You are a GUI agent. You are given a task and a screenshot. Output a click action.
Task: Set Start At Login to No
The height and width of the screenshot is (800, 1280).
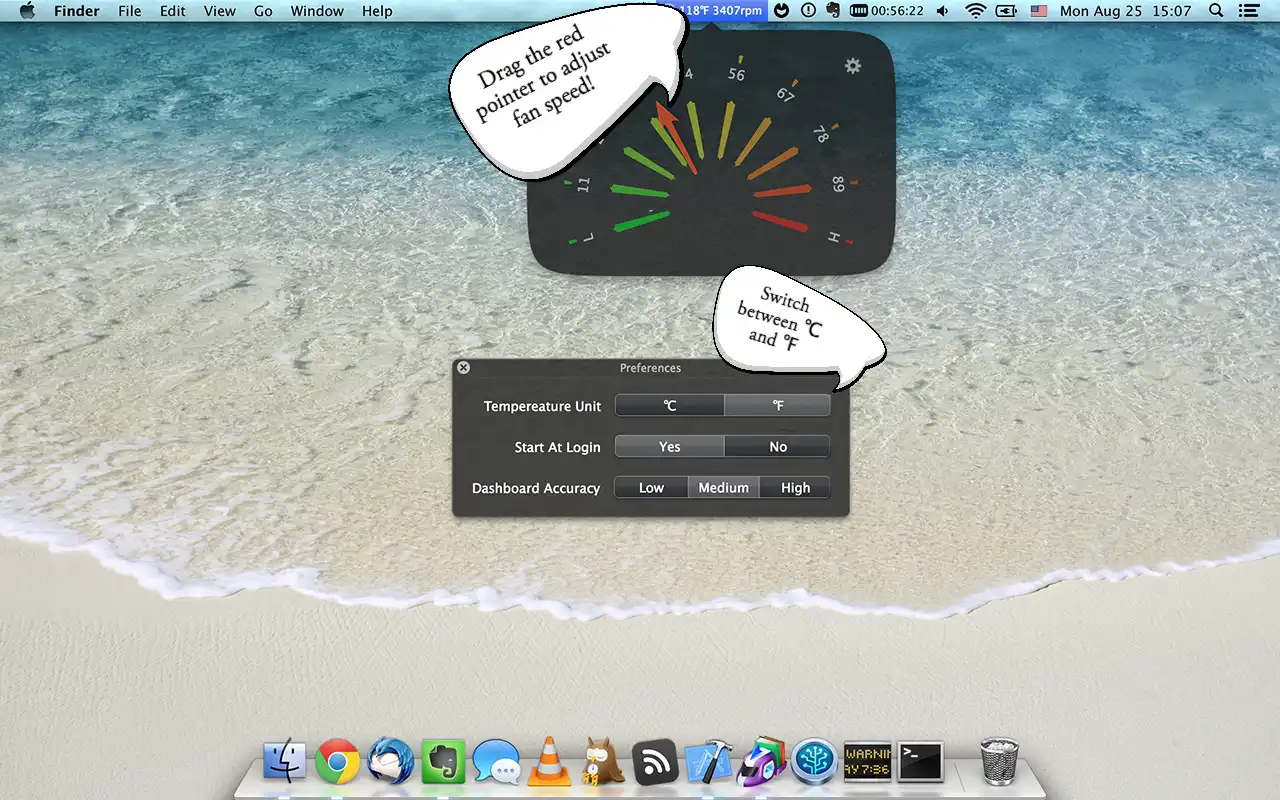(x=777, y=446)
